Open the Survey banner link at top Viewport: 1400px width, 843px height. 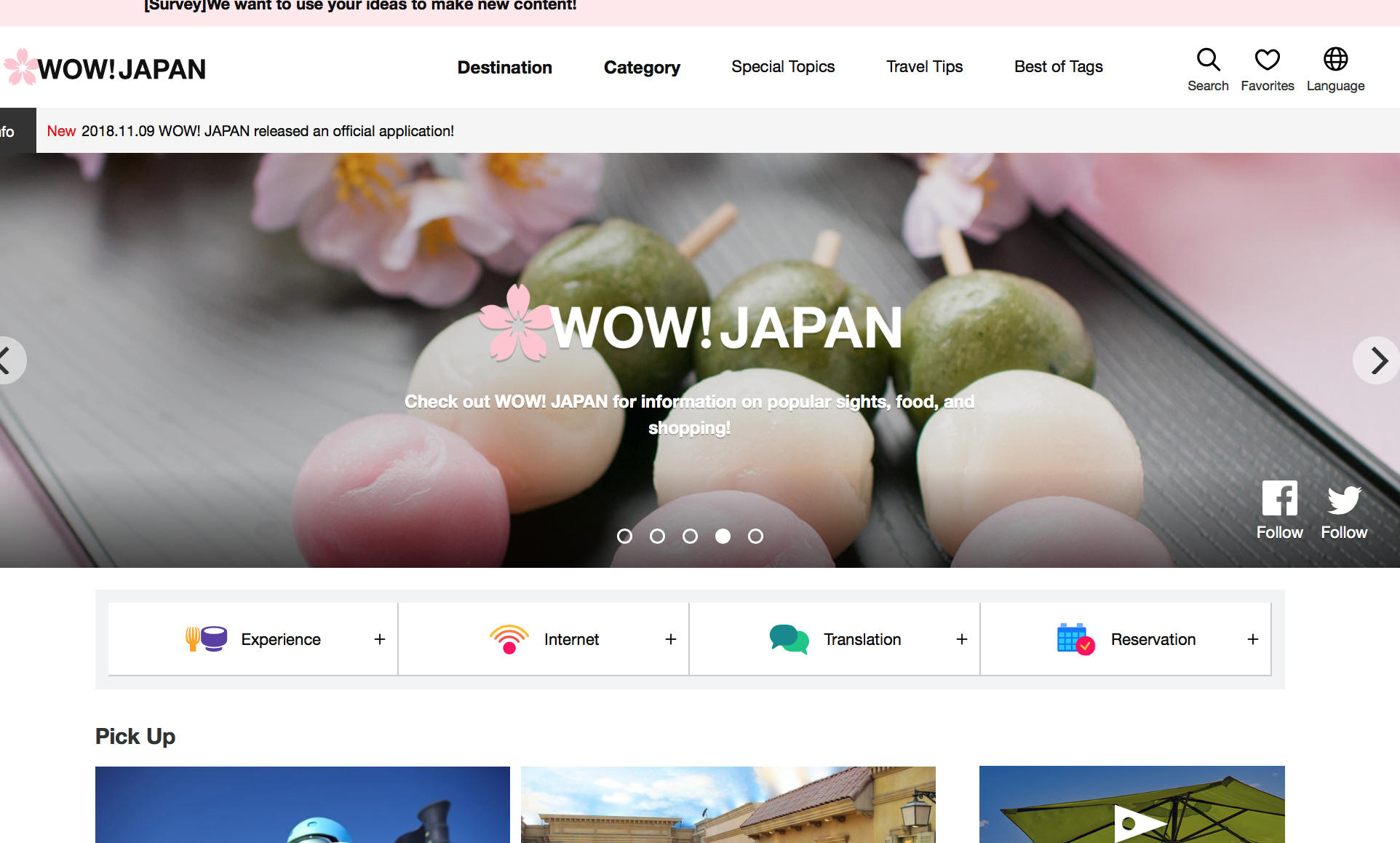coord(360,6)
